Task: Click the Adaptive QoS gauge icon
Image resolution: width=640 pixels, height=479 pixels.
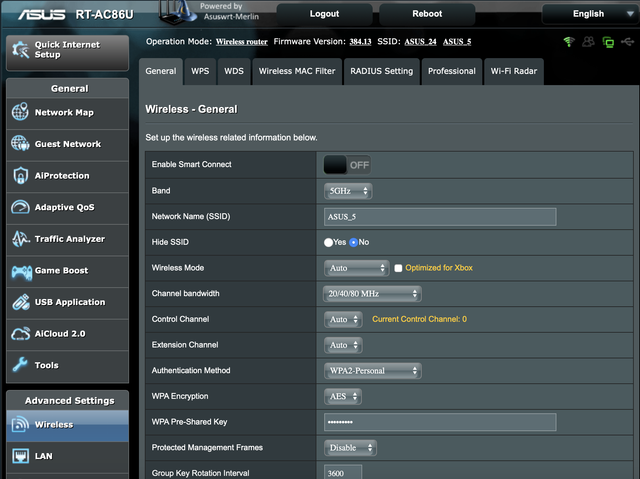Action: point(20,207)
